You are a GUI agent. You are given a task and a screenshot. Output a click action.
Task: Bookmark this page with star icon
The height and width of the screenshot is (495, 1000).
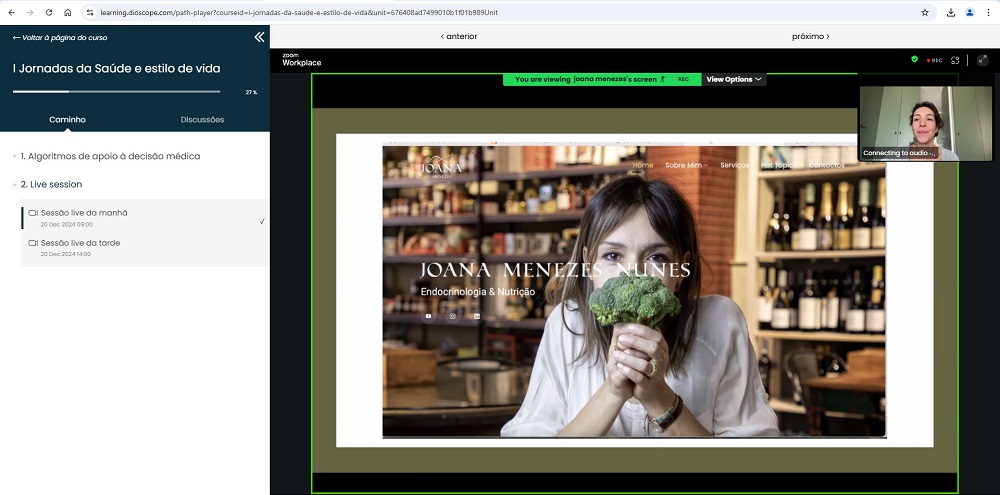coord(925,12)
